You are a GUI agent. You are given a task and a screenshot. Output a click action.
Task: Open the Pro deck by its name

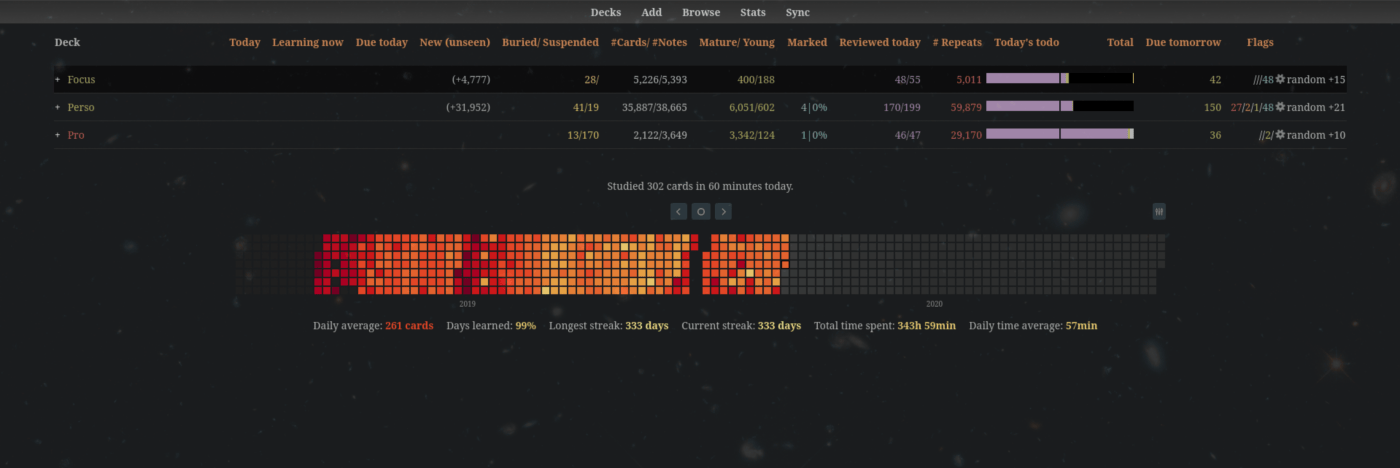pos(76,135)
